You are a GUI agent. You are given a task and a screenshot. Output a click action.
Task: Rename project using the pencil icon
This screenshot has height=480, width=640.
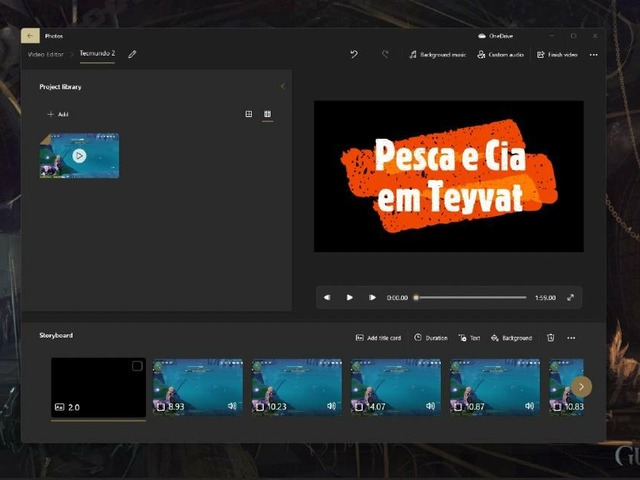[132, 54]
